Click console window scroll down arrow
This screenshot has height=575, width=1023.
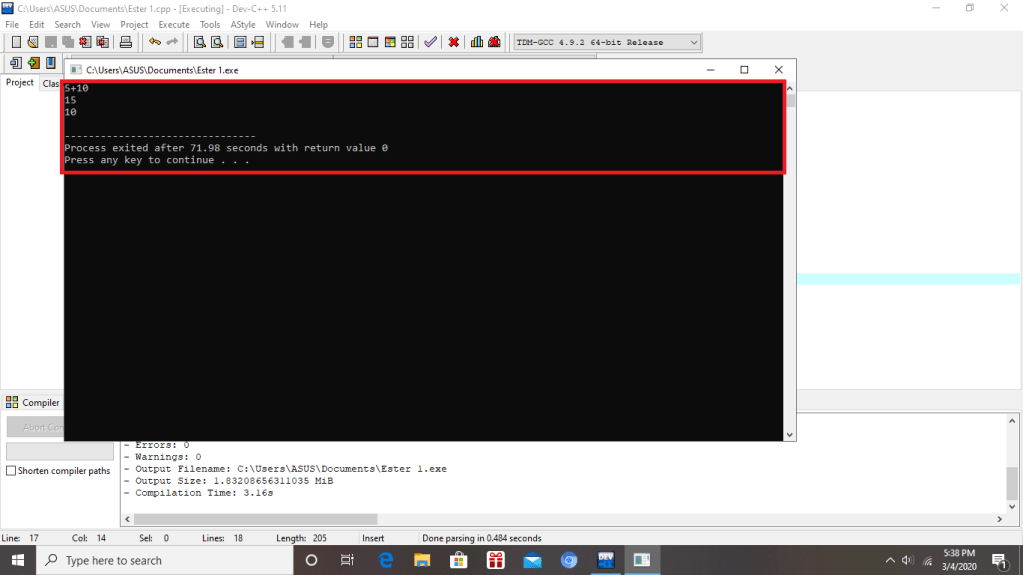[x=790, y=434]
